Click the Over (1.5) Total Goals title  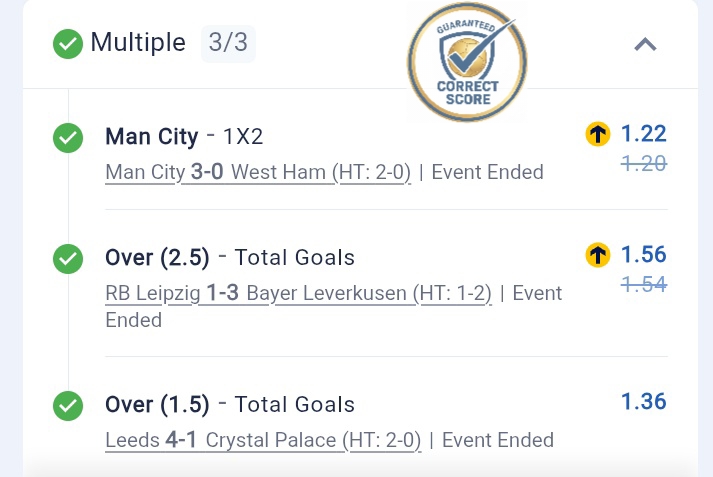(x=230, y=405)
